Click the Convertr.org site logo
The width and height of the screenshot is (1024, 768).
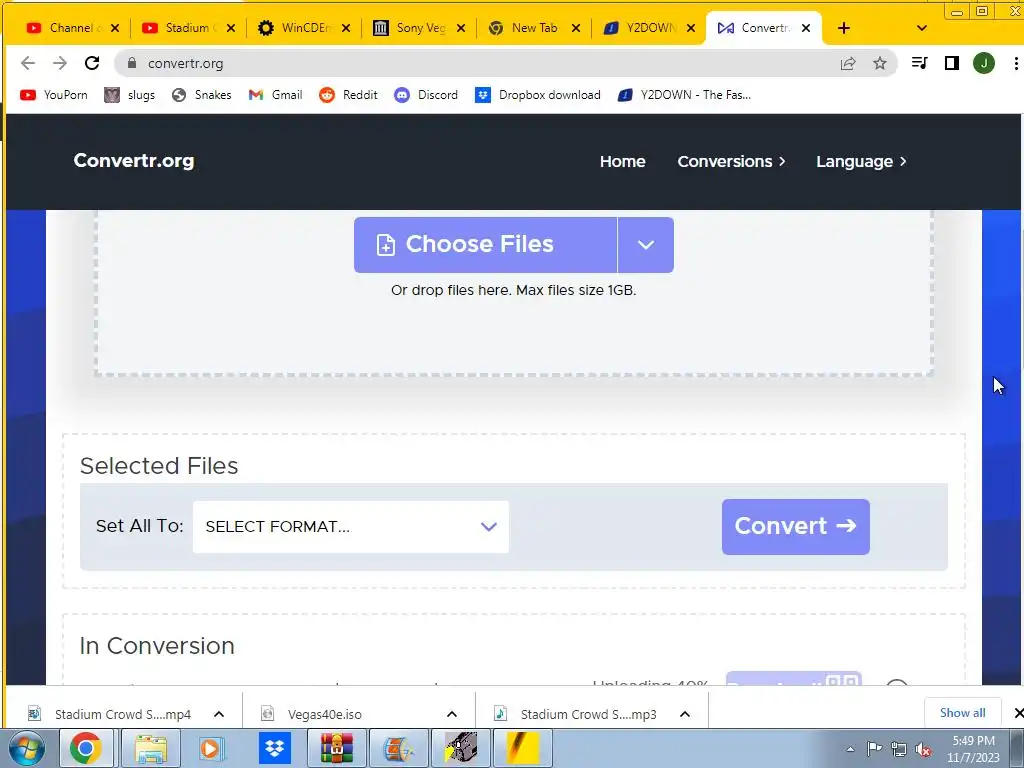134,161
